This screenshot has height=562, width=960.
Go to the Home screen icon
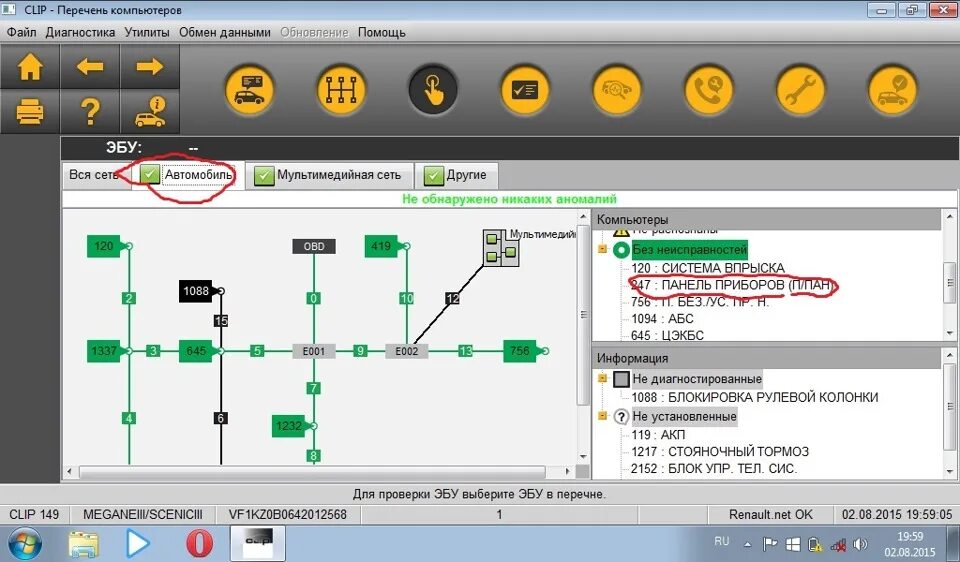click(29, 67)
